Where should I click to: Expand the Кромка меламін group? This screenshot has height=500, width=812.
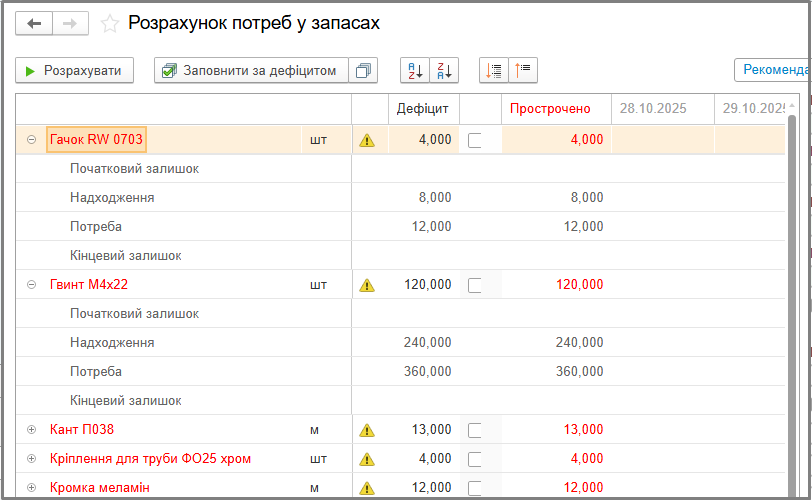(32, 488)
